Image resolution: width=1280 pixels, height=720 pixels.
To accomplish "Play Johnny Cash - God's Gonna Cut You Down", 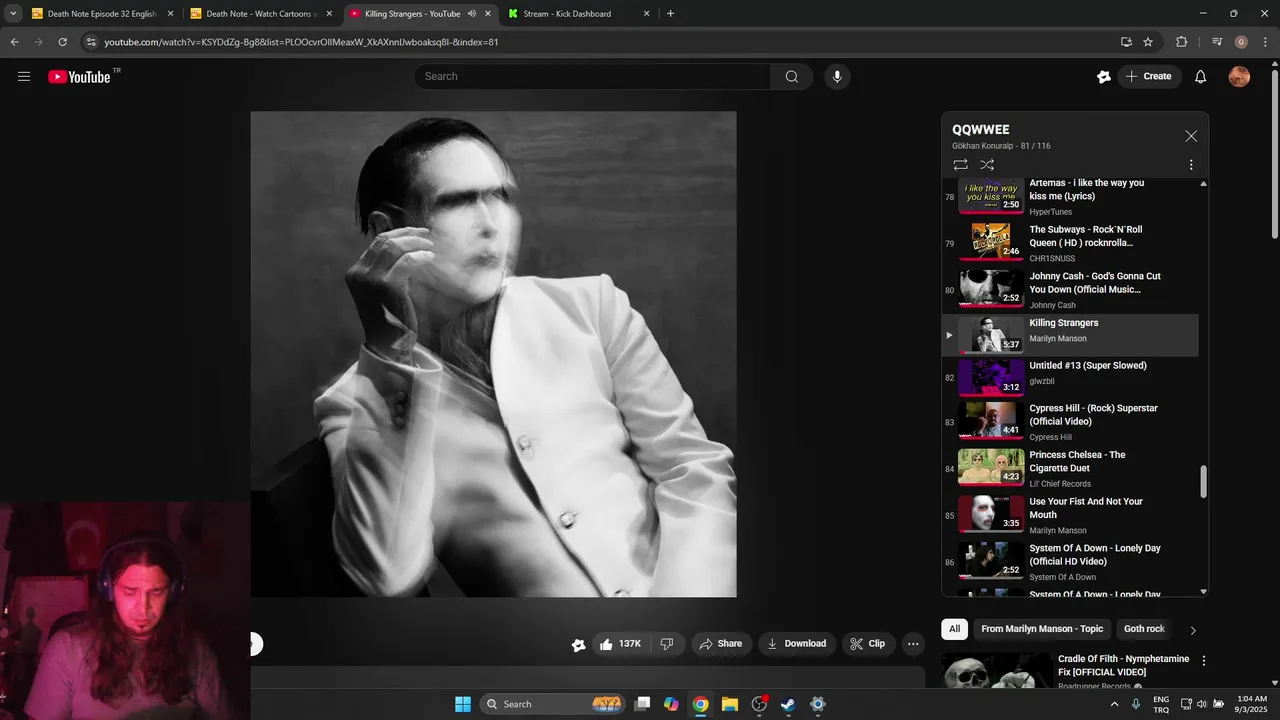I will (x=1070, y=290).
